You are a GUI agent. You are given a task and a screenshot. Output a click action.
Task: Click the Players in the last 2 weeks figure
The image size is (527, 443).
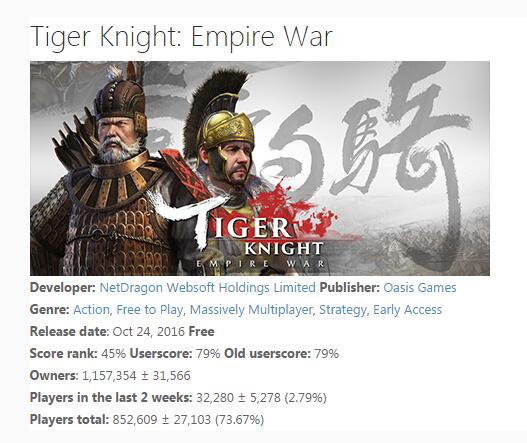261,398
